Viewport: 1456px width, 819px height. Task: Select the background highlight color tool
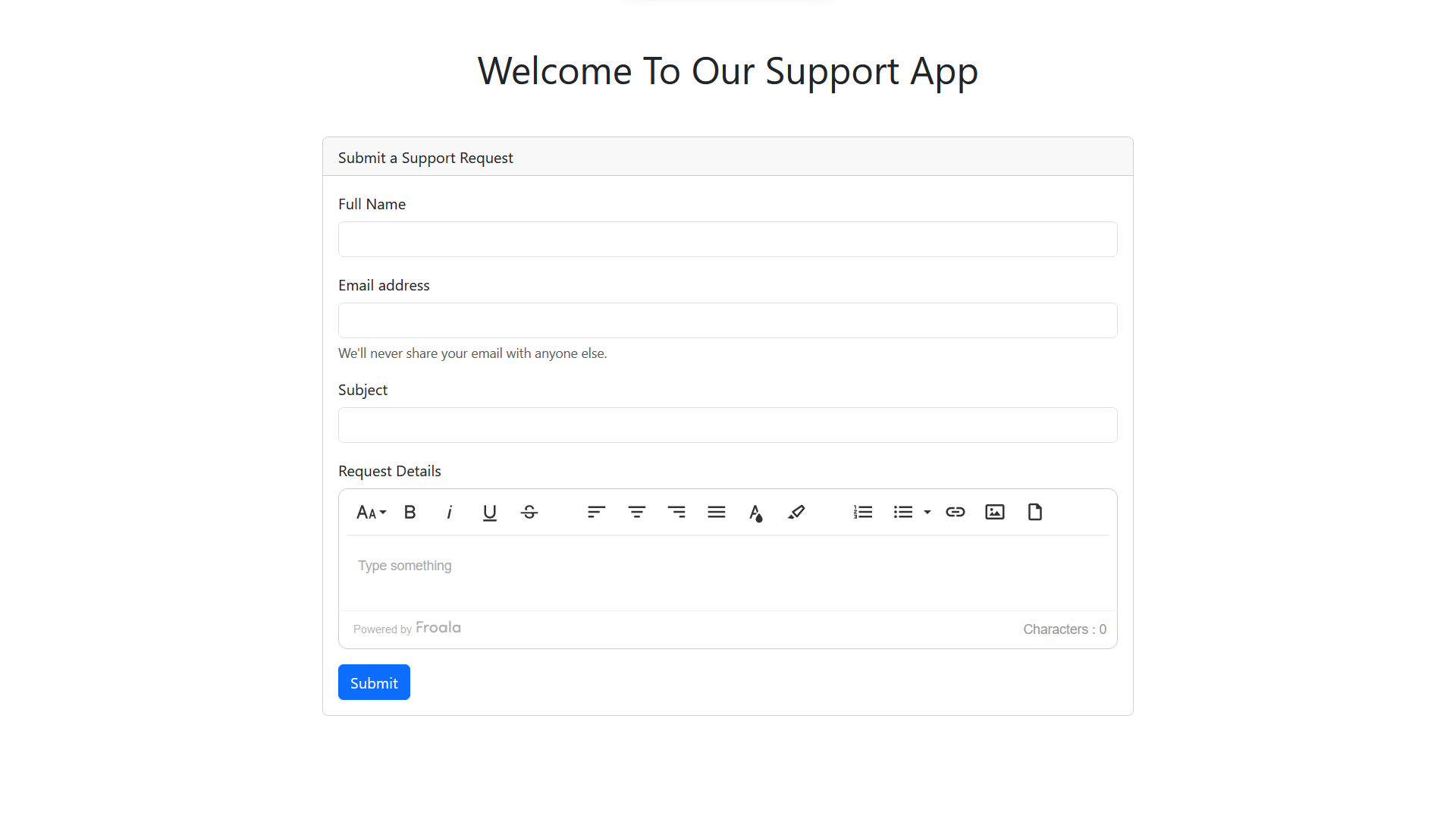[x=796, y=512]
